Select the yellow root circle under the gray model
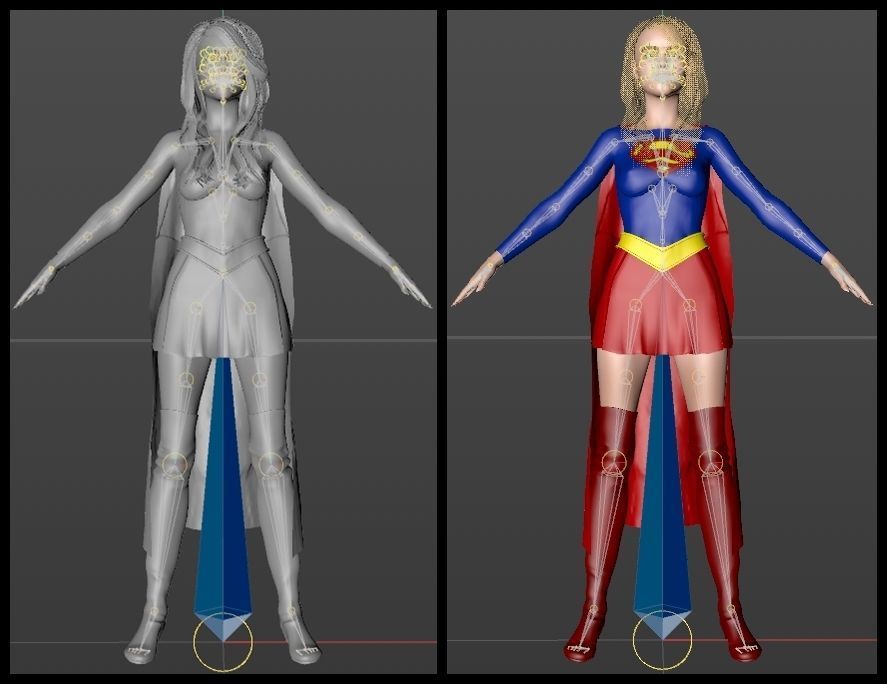Viewport: 887px width, 684px height. coord(222,642)
